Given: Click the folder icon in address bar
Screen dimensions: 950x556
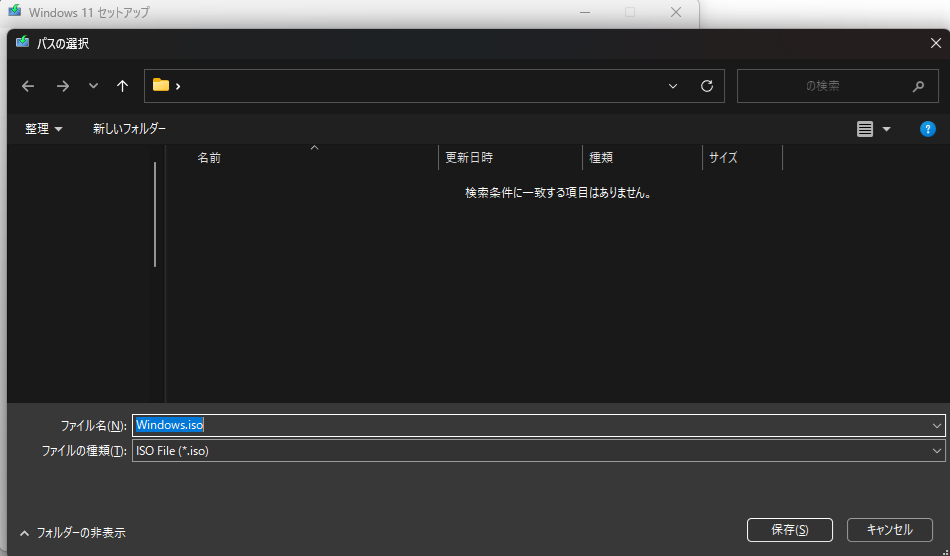Looking at the screenshot, I should [x=161, y=86].
